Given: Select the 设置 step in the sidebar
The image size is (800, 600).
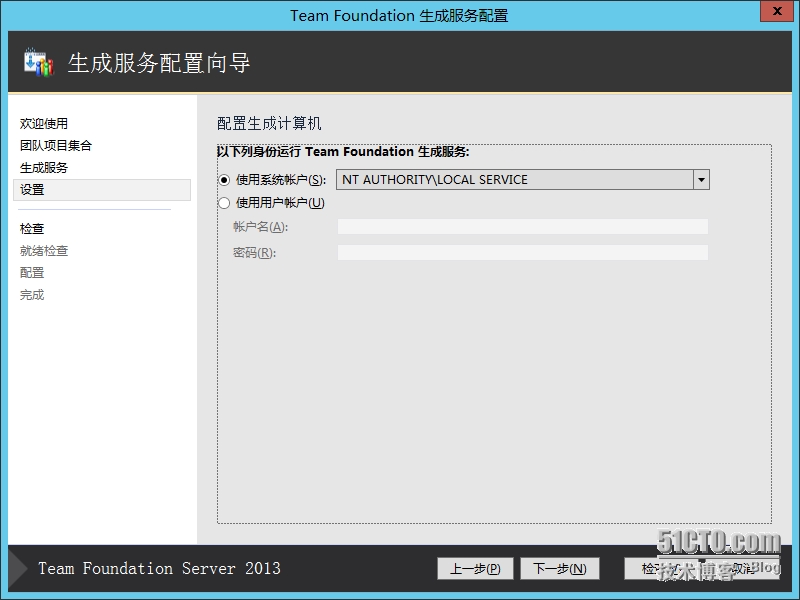Looking at the screenshot, I should pyautogui.click(x=102, y=190).
